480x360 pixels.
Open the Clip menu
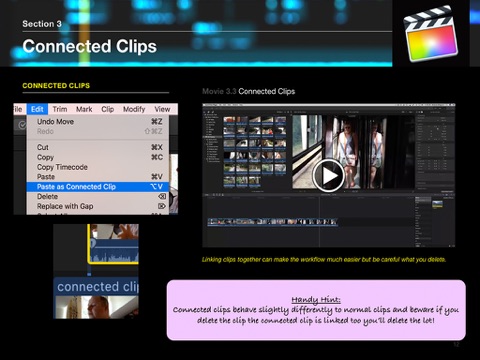[x=108, y=109]
